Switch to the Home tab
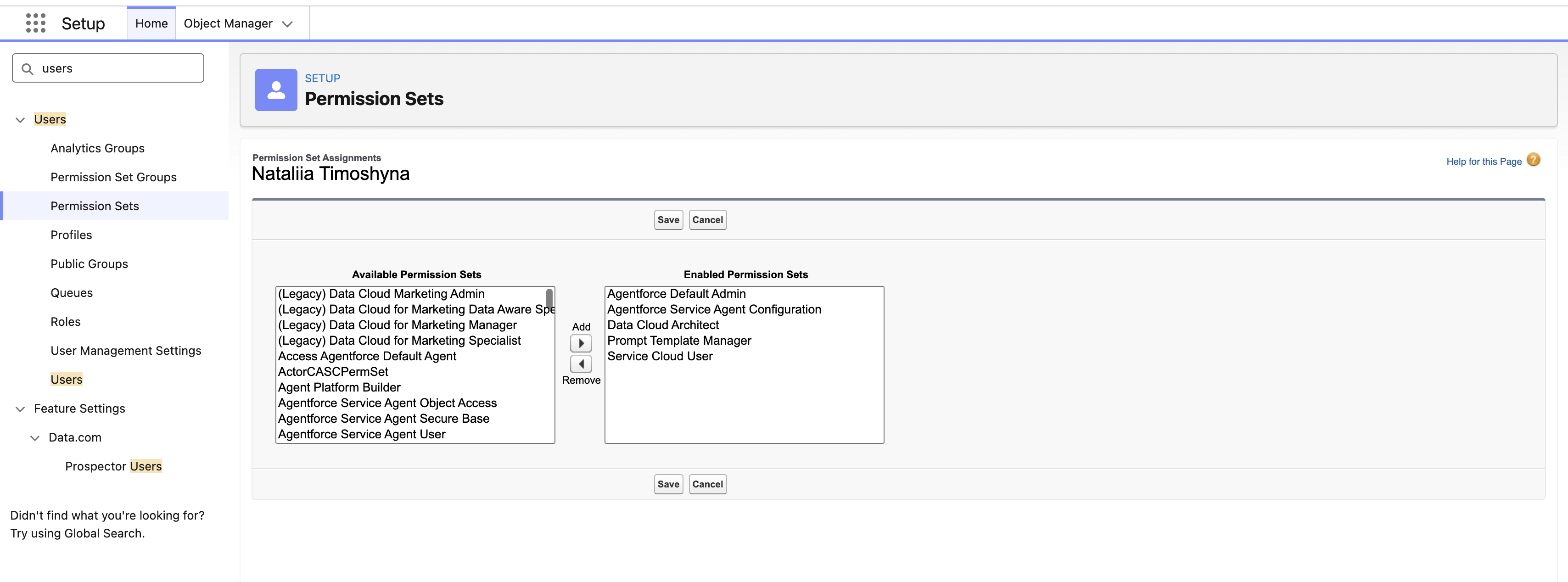 coord(151,23)
